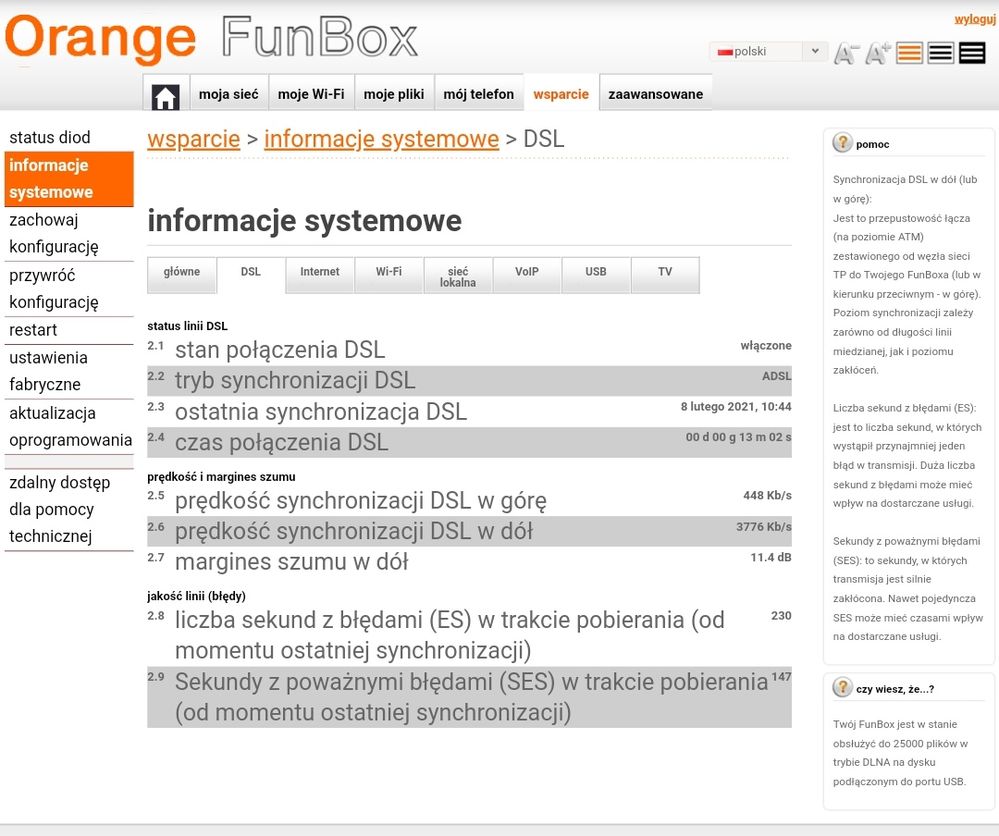
Task: Open aktualizacja oprogramowania in sidebar
Action: pyautogui.click(x=70, y=426)
